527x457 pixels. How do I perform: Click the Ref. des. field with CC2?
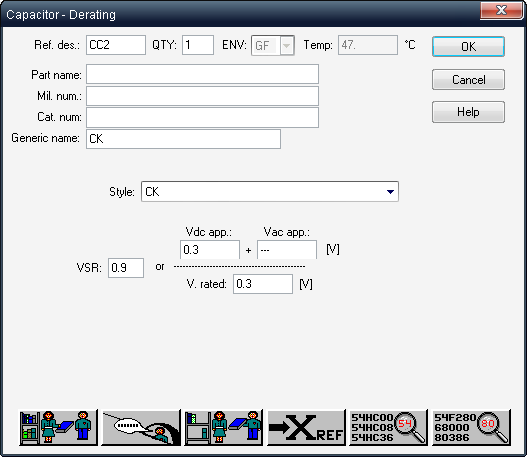click(116, 45)
